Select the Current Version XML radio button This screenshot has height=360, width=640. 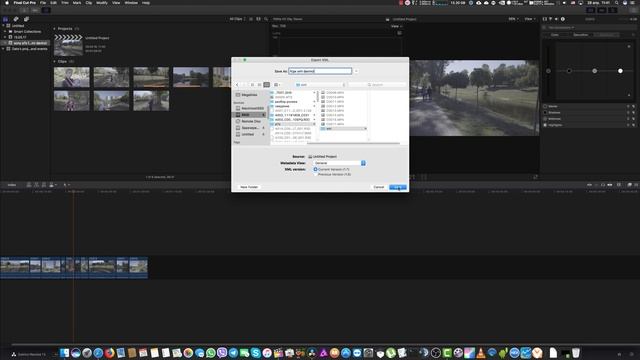tap(315, 169)
